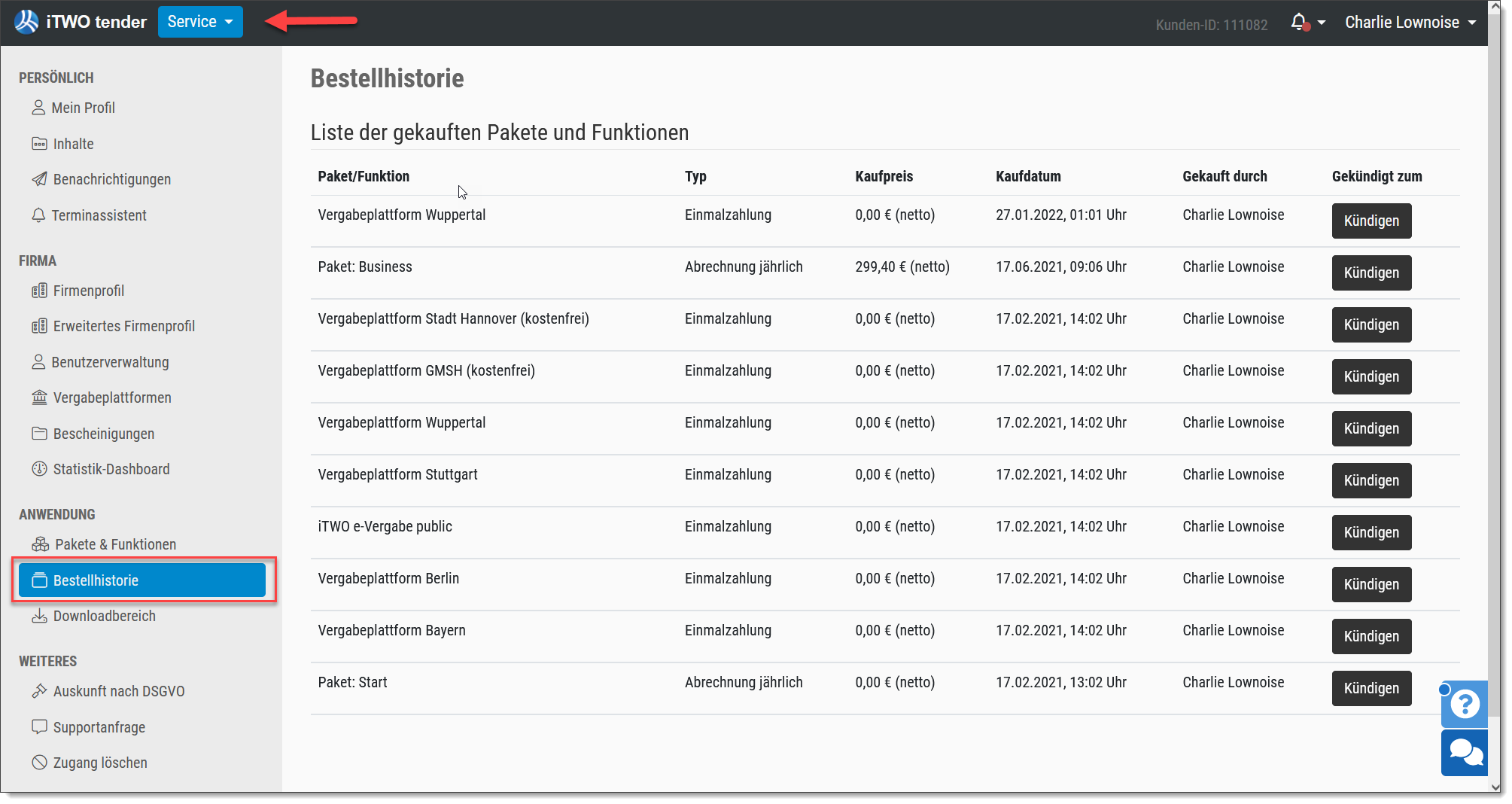Open the notification bell icon
Image resolution: width=1512 pixels, height=804 pixels.
pyautogui.click(x=1300, y=23)
